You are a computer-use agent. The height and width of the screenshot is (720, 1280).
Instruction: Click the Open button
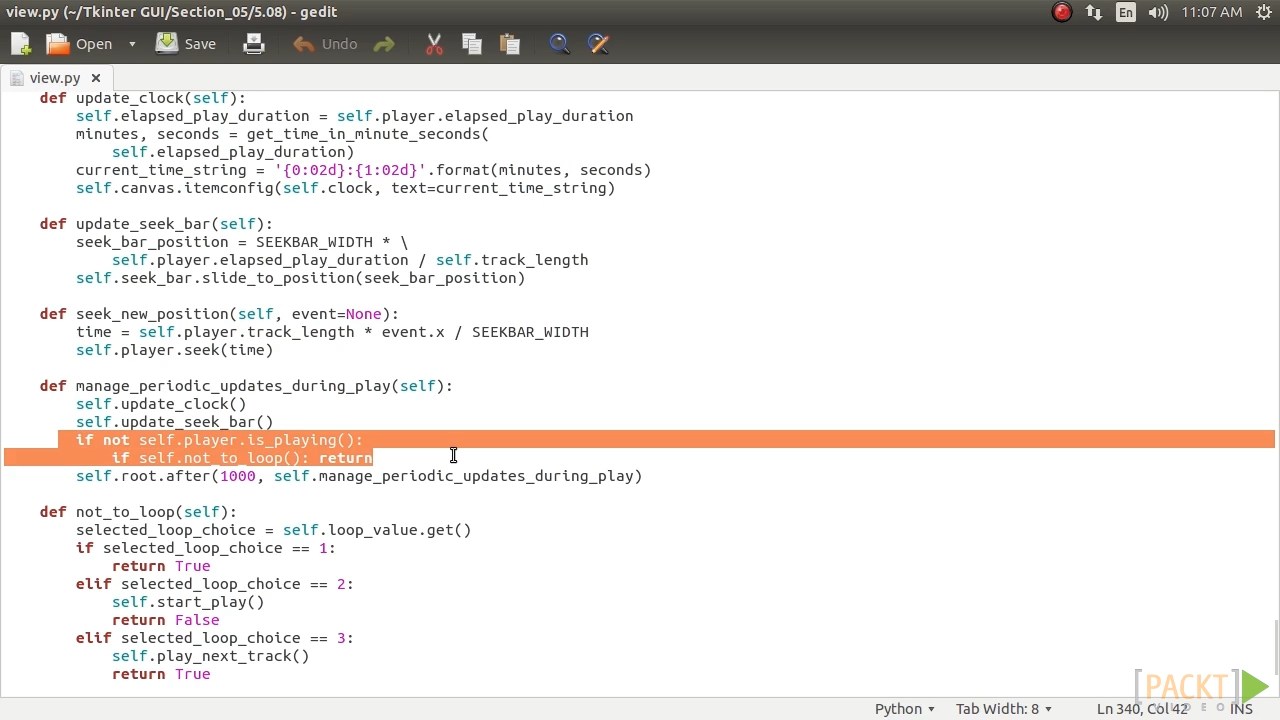point(80,44)
